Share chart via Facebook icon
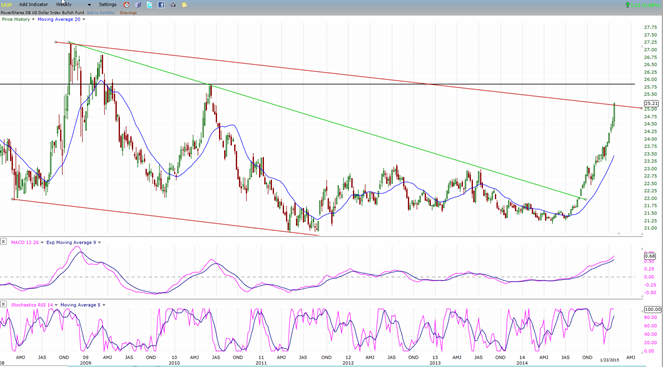 point(161,5)
